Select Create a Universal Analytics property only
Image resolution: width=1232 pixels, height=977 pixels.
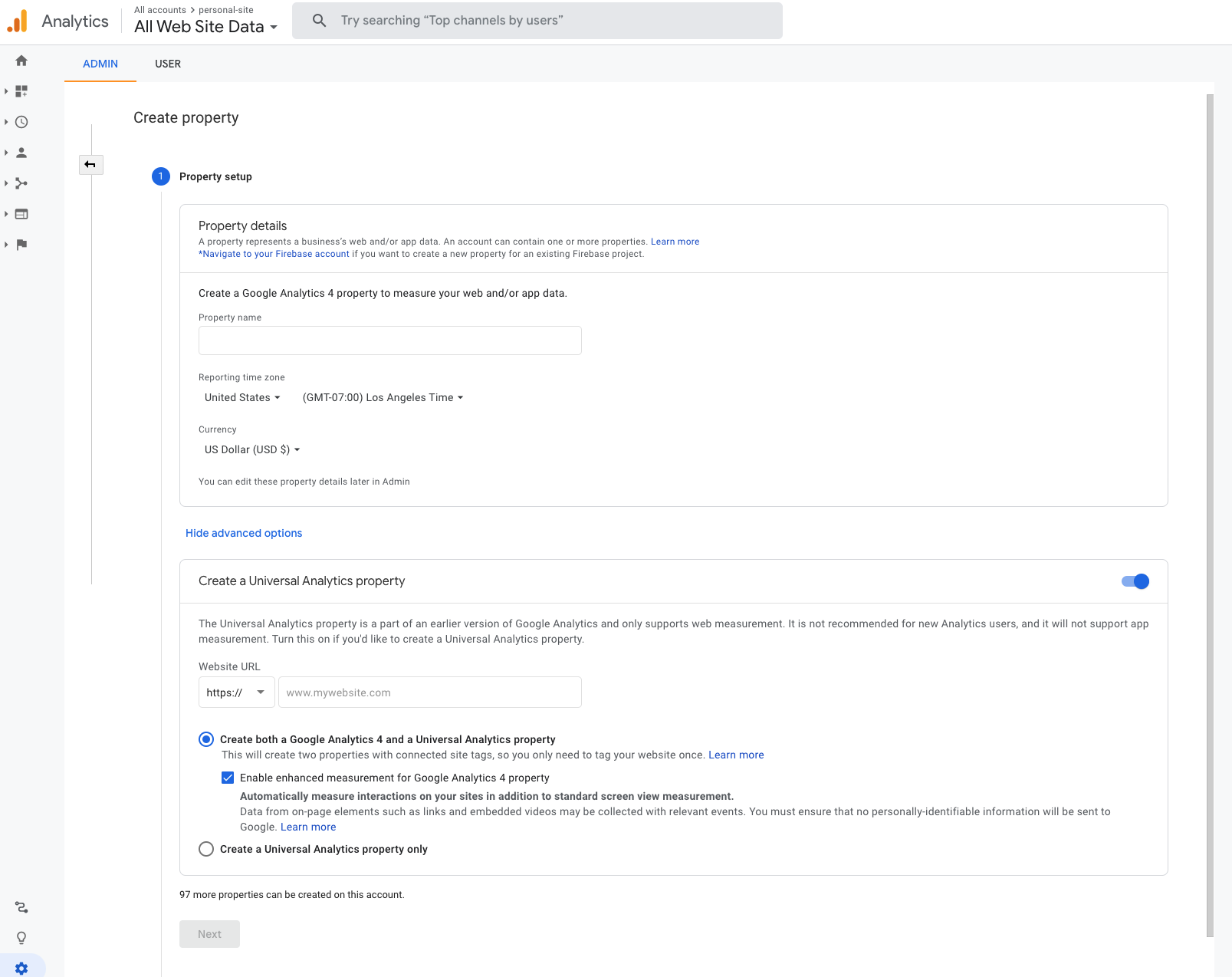tap(206, 849)
